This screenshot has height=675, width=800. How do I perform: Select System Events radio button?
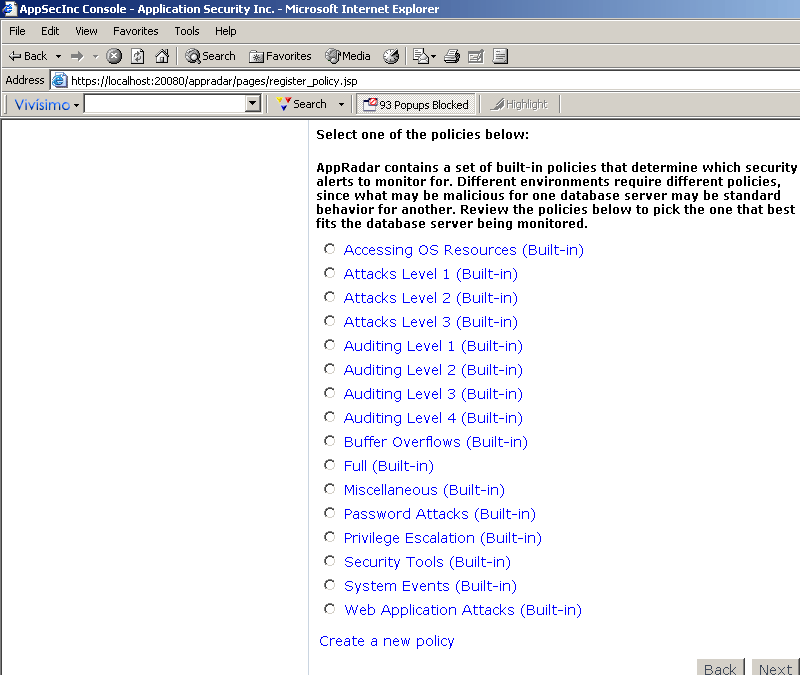click(330, 585)
